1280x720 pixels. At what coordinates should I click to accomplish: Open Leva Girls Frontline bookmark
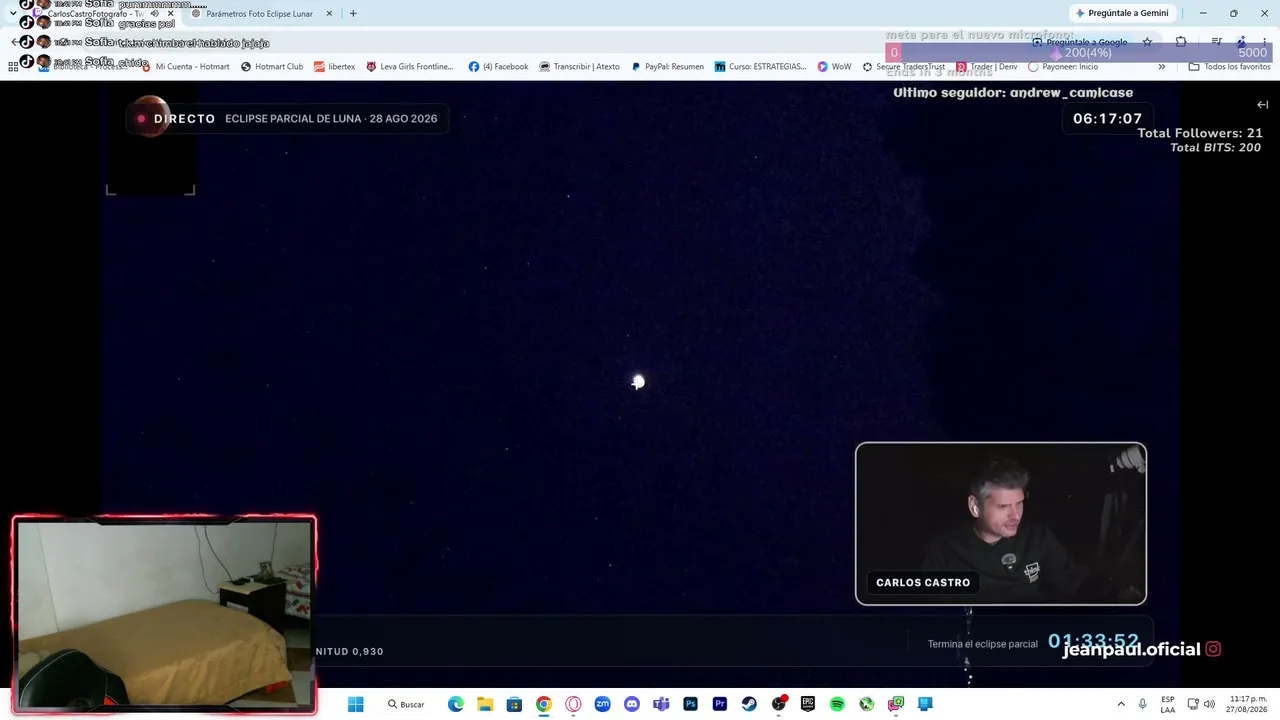410,67
